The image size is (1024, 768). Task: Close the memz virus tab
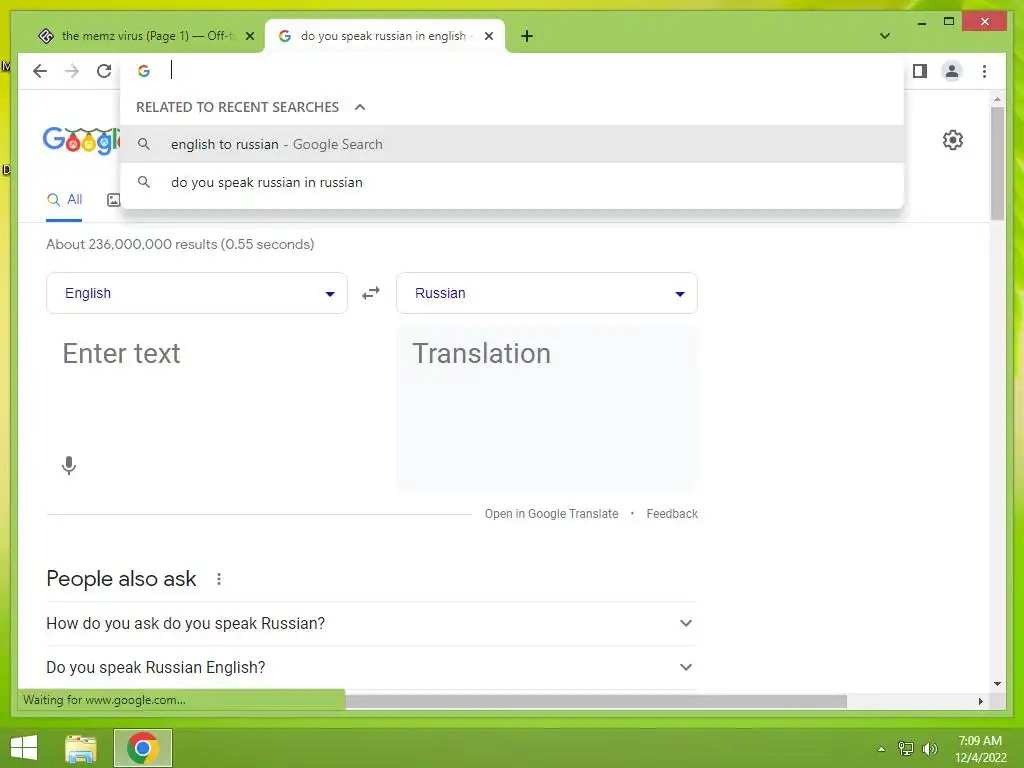coord(249,36)
